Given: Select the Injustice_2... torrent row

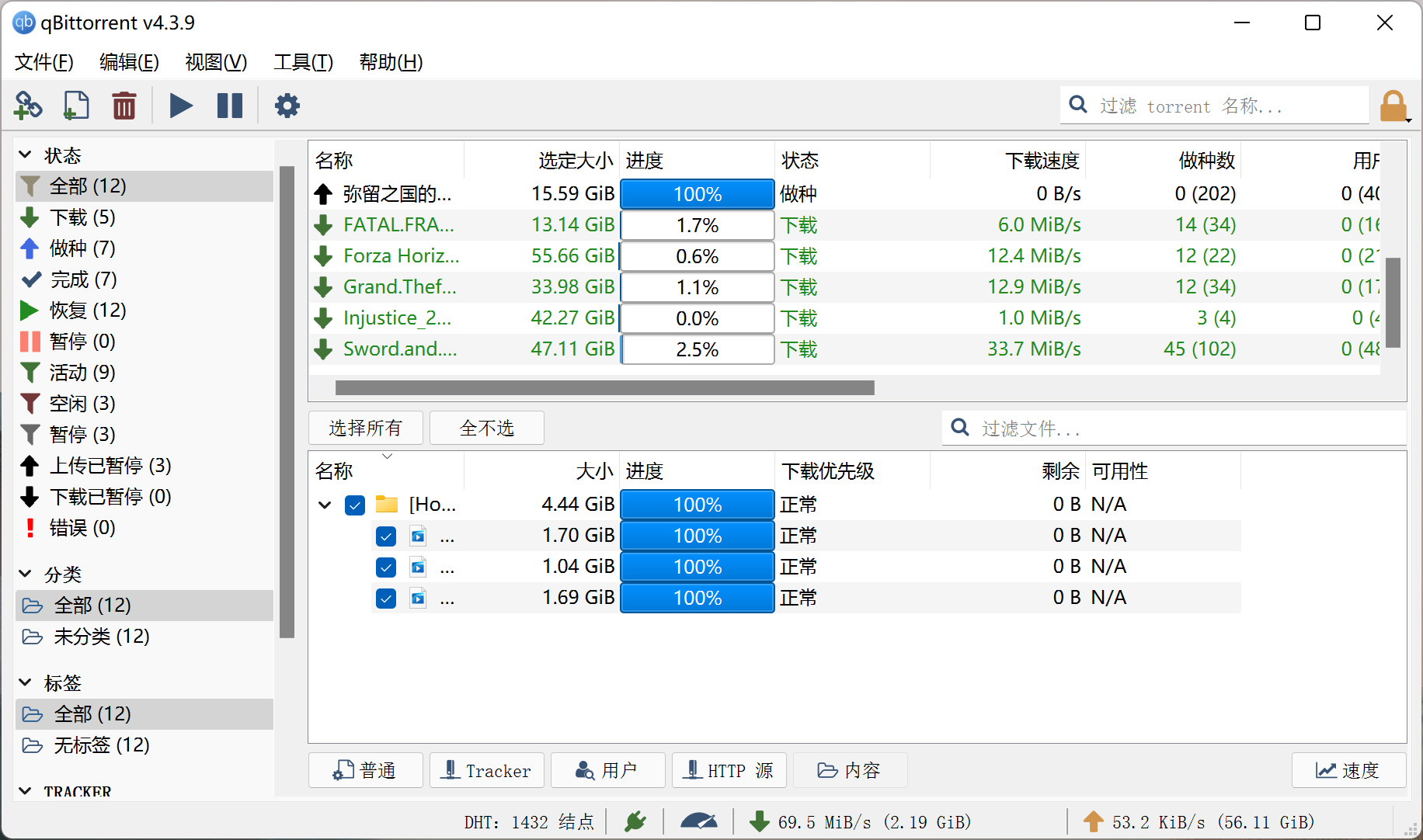Looking at the screenshot, I should pos(844,318).
